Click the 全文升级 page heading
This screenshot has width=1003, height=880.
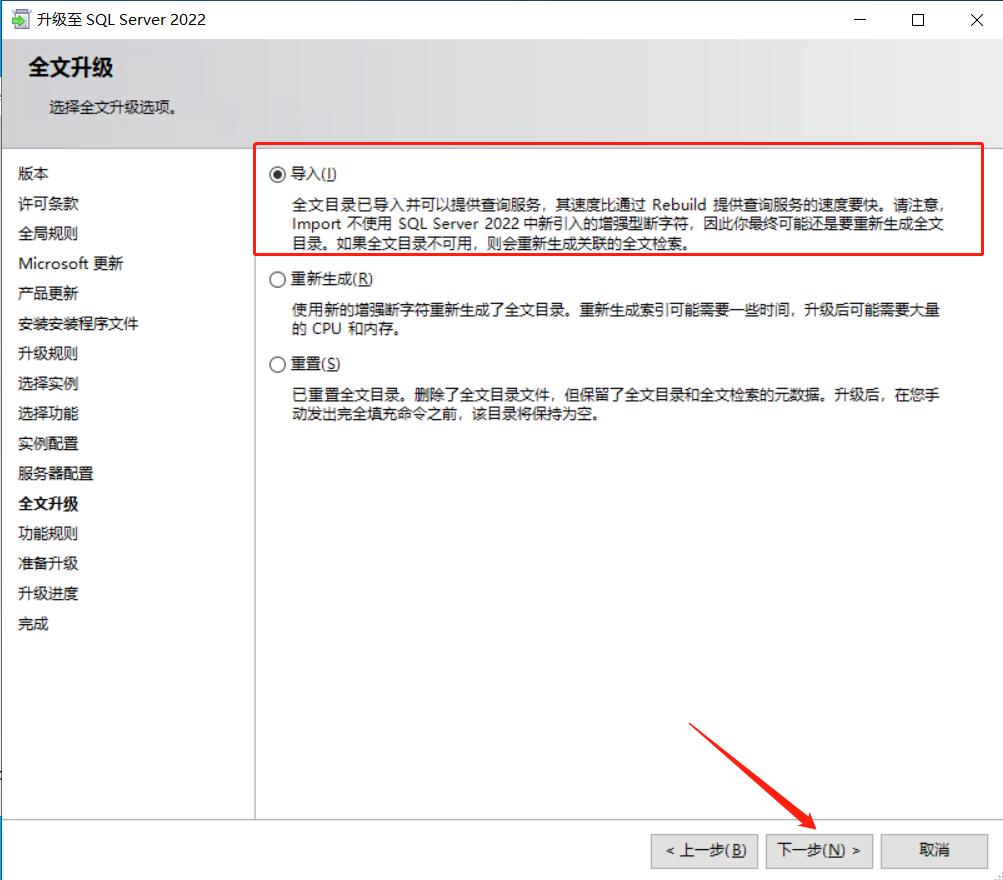coord(70,67)
